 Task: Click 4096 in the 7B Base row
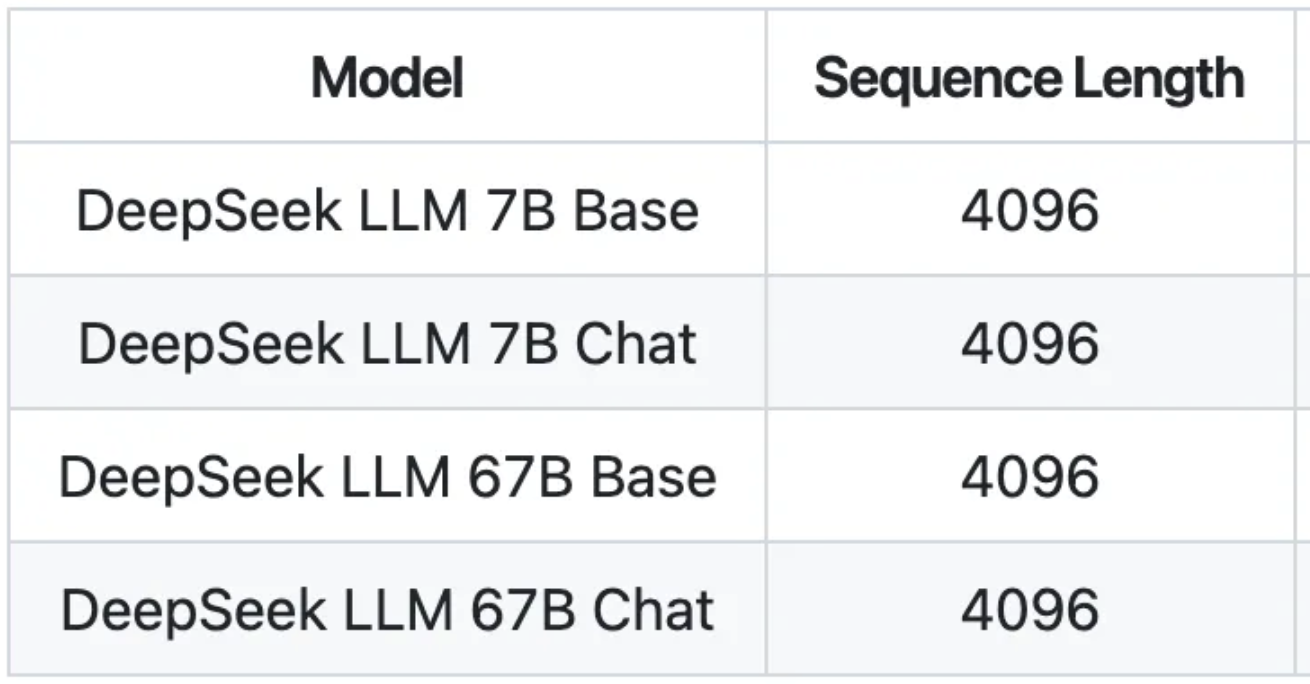click(1029, 211)
